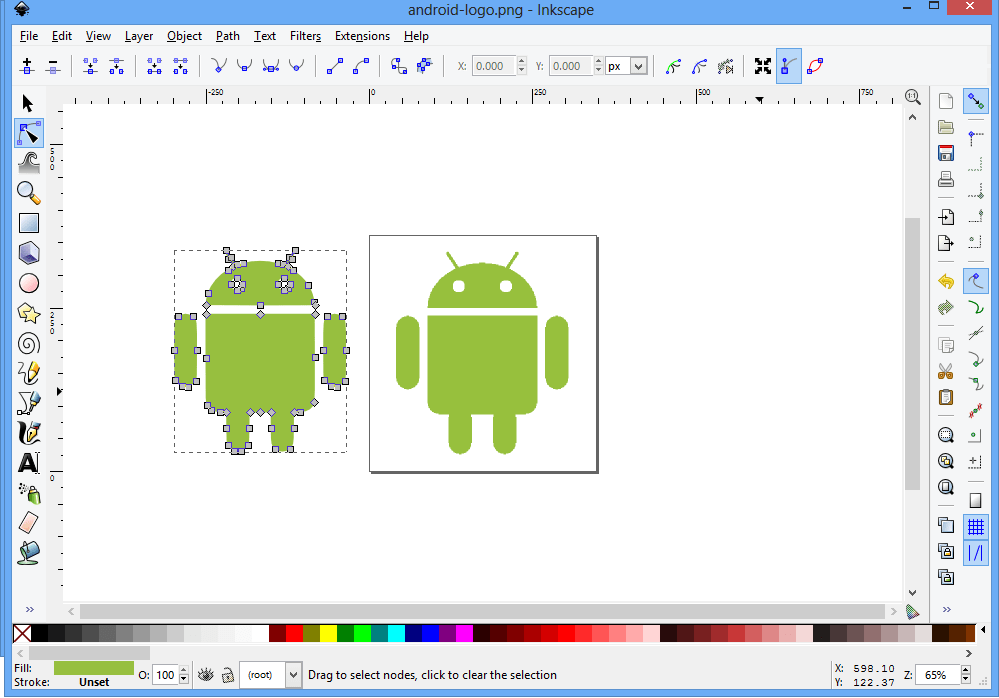
Task: Open the Path menu
Action: pyautogui.click(x=227, y=36)
